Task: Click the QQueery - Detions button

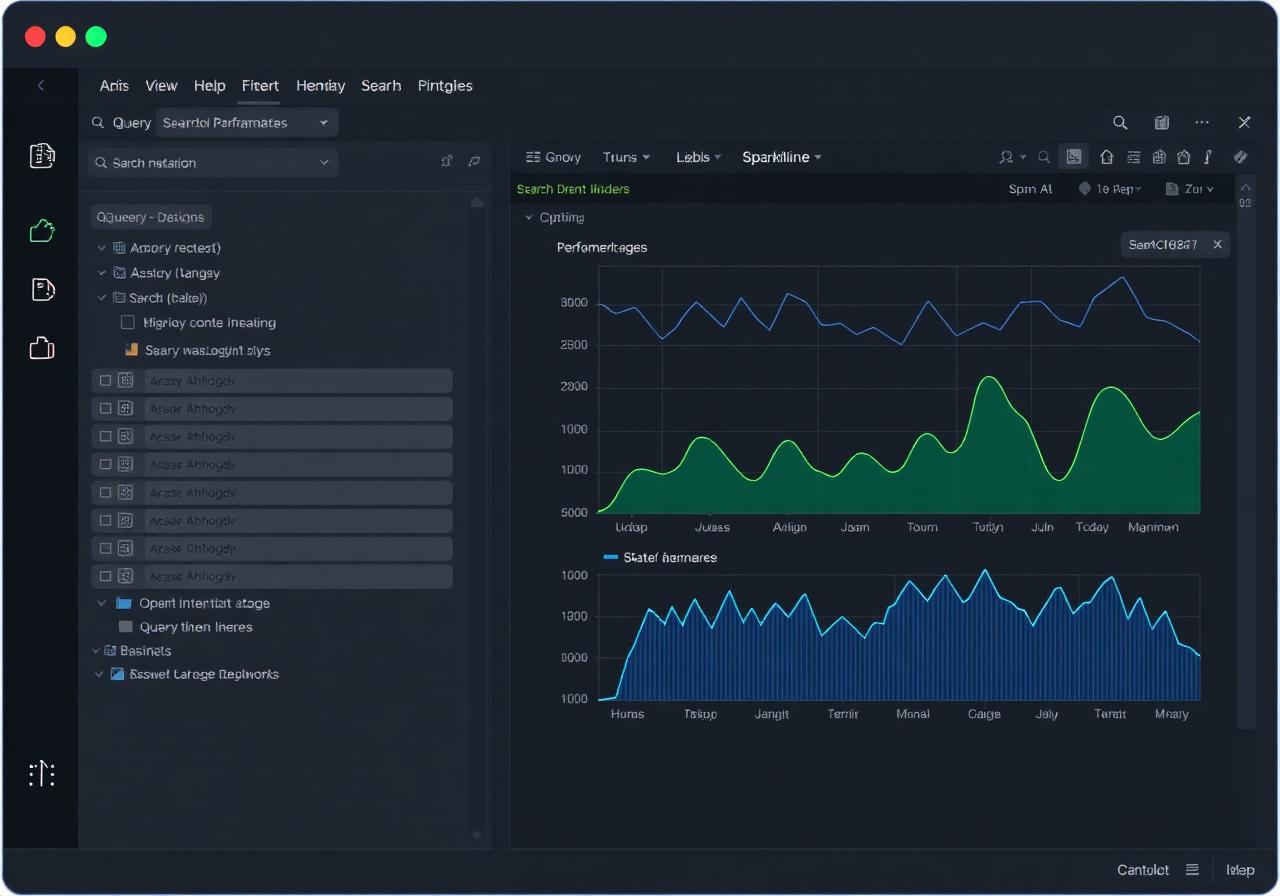Action: pos(150,217)
